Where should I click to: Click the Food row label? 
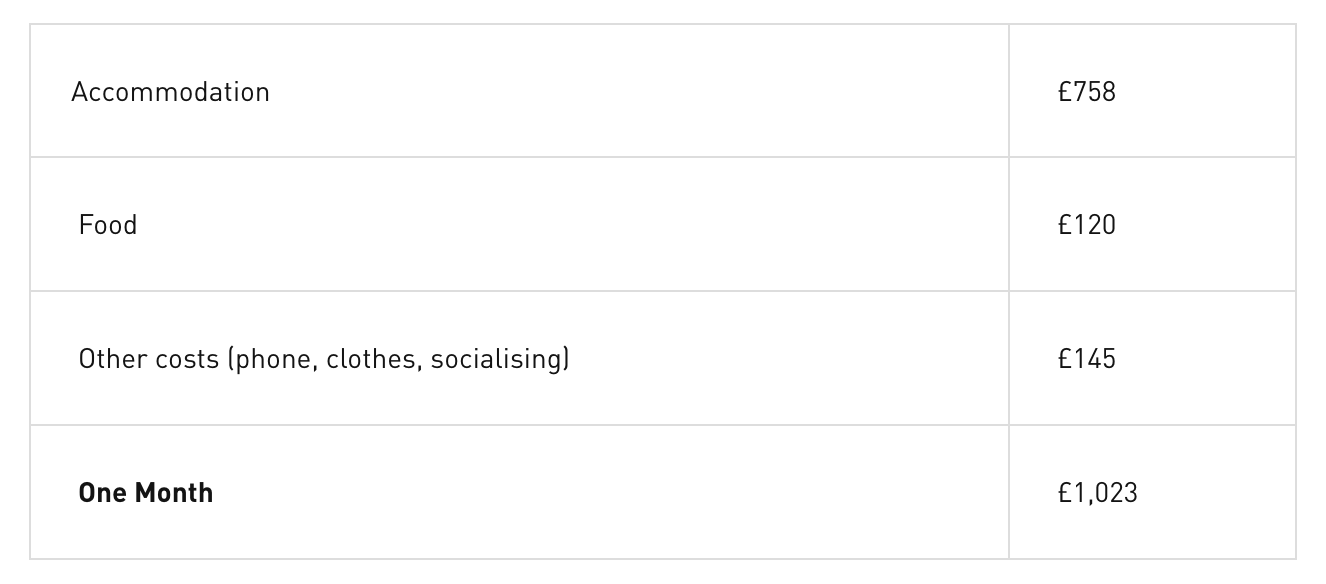coord(108,225)
